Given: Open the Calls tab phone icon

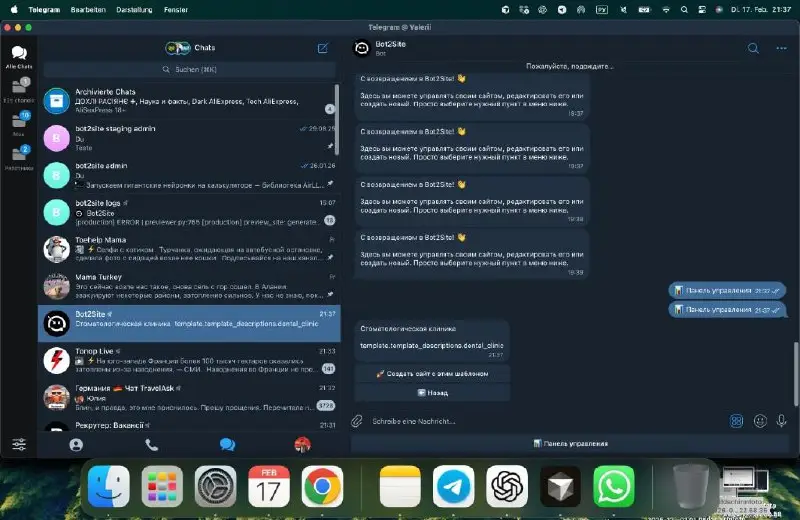Looking at the screenshot, I should 152,445.
